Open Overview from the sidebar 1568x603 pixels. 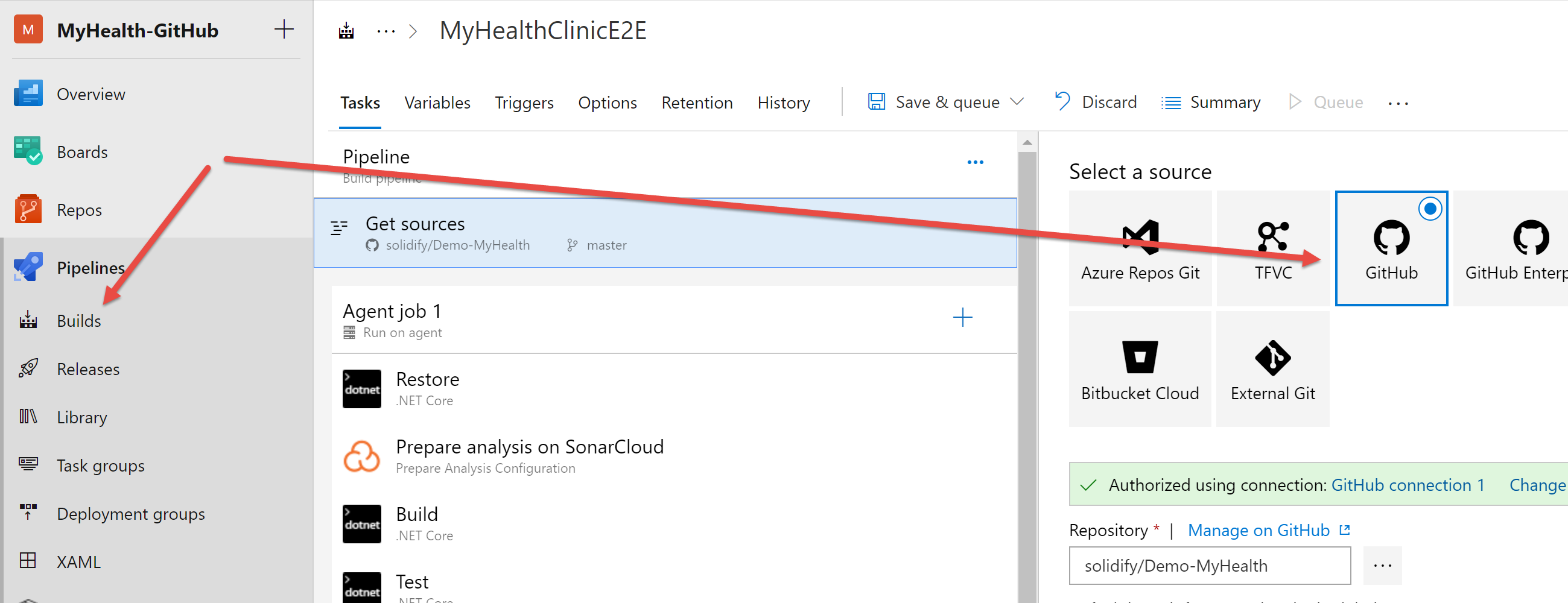point(90,94)
